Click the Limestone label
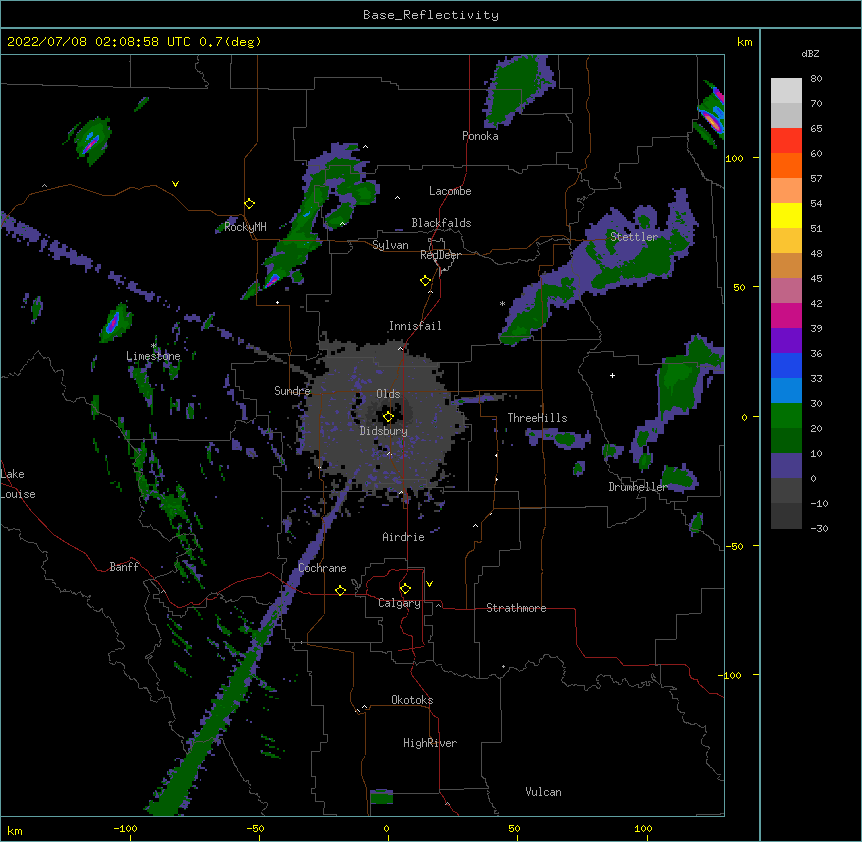Viewport: 862px width, 842px height. click(x=153, y=356)
